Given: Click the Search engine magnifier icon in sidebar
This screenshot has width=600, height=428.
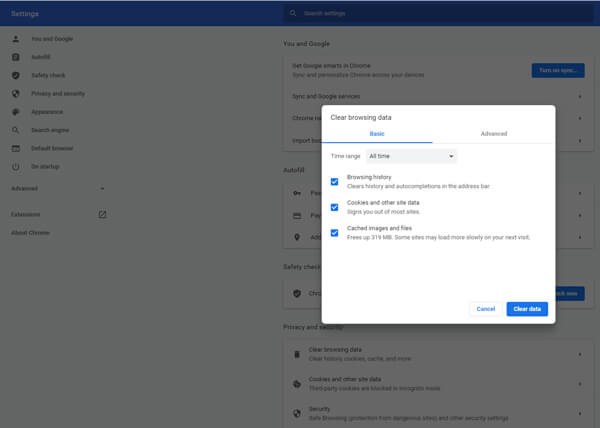Looking at the screenshot, I should 16,130.
